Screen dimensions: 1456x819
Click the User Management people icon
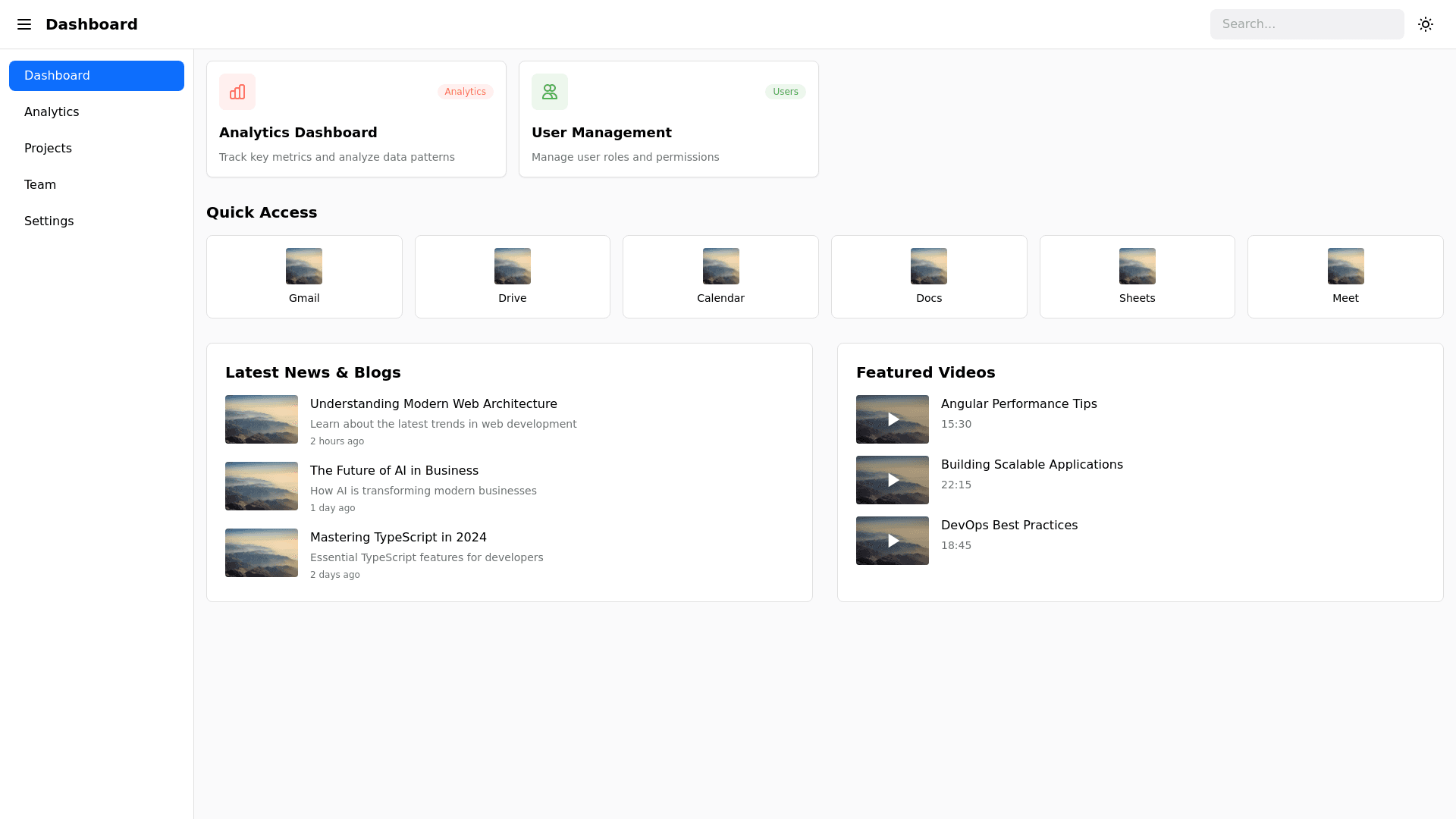point(550,92)
